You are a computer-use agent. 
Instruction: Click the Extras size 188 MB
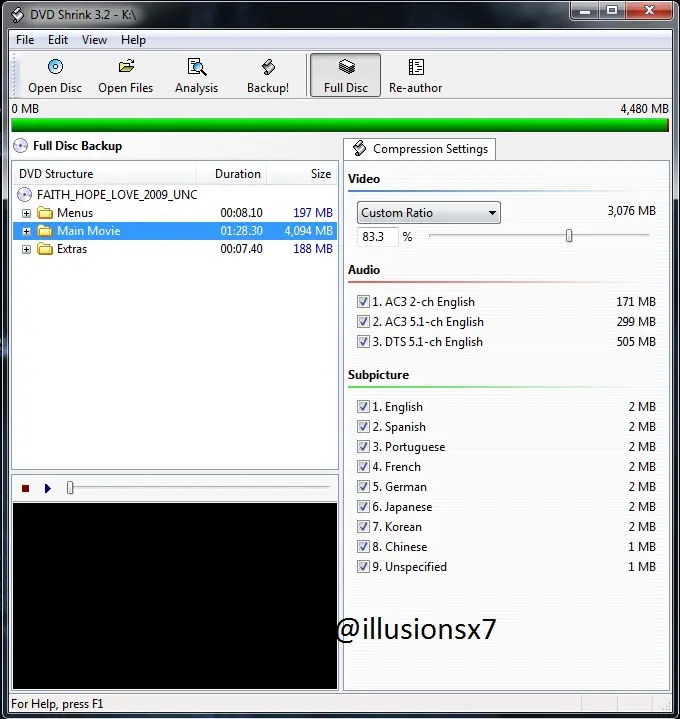(313, 249)
